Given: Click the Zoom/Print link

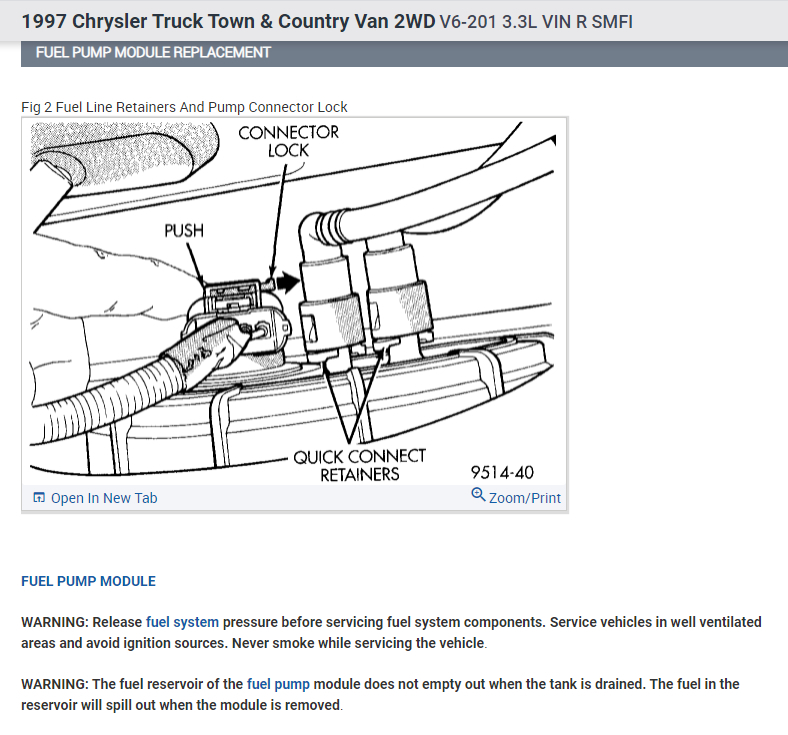Looking at the screenshot, I should point(525,498).
